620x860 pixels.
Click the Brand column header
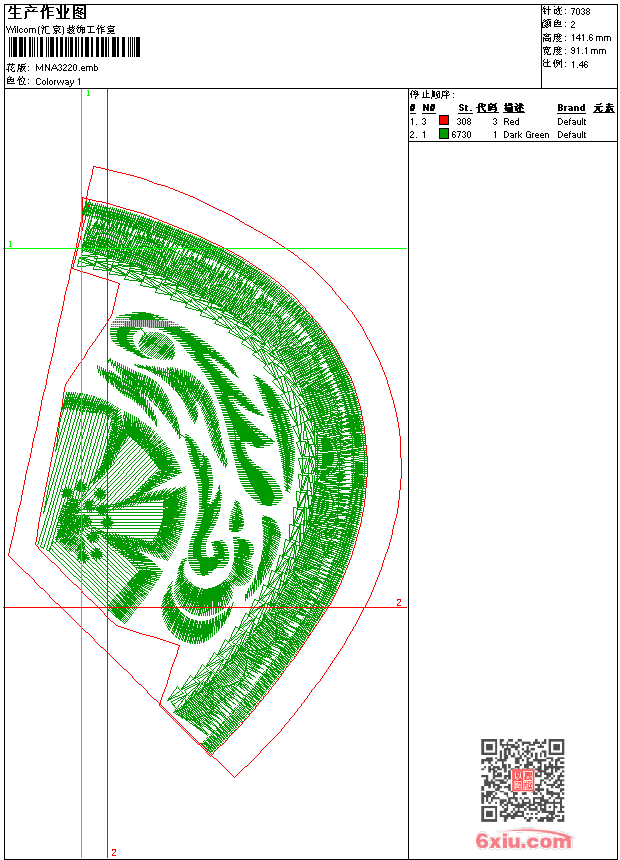click(x=571, y=108)
